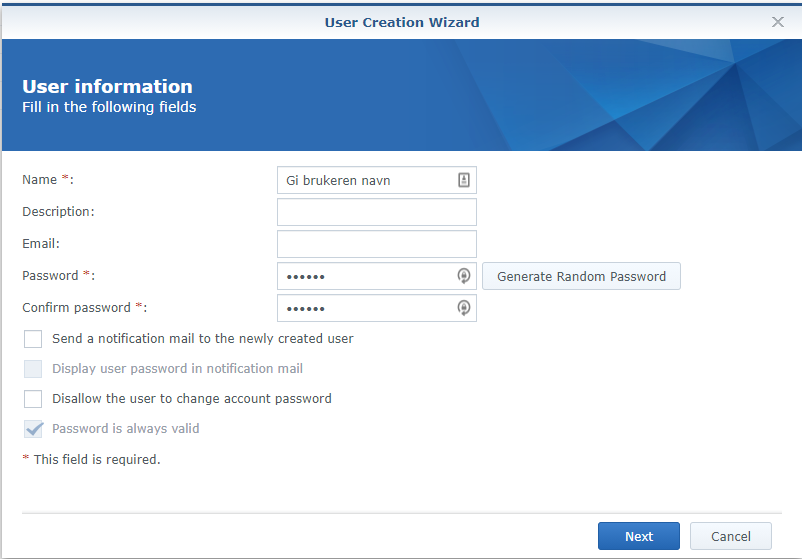This screenshot has width=802, height=559.
Task: Cancel the user creation wizard
Action: point(730,536)
